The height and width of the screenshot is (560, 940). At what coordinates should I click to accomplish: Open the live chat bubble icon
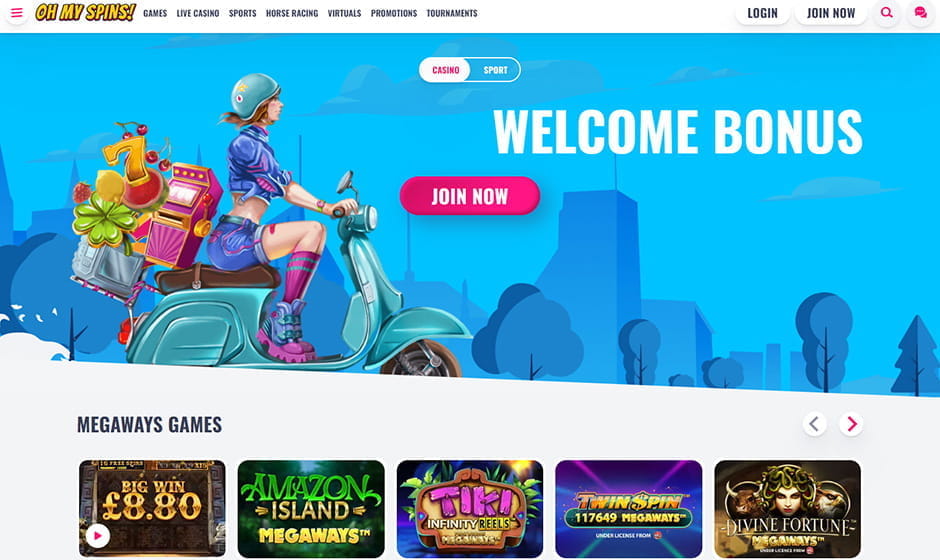point(920,13)
